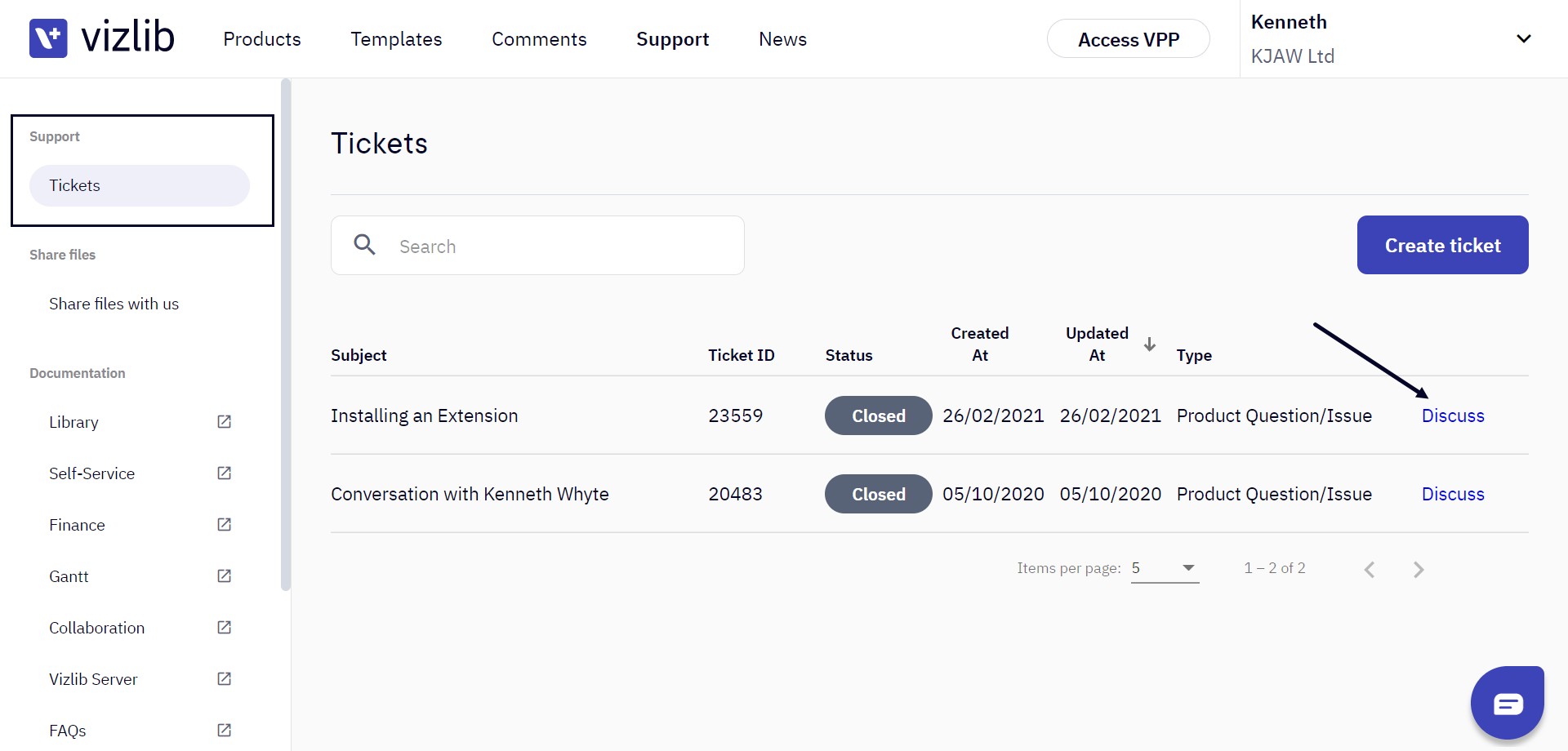The image size is (1568, 751).
Task: Click the sidebar vertical scrollbar
Action: click(285, 335)
